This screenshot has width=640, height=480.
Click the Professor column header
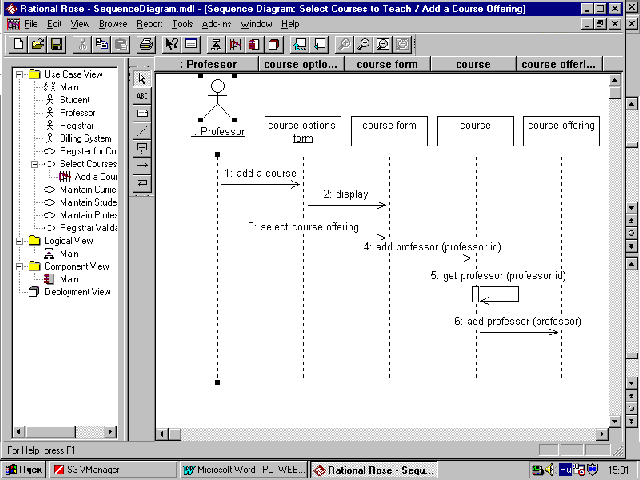[x=207, y=64]
